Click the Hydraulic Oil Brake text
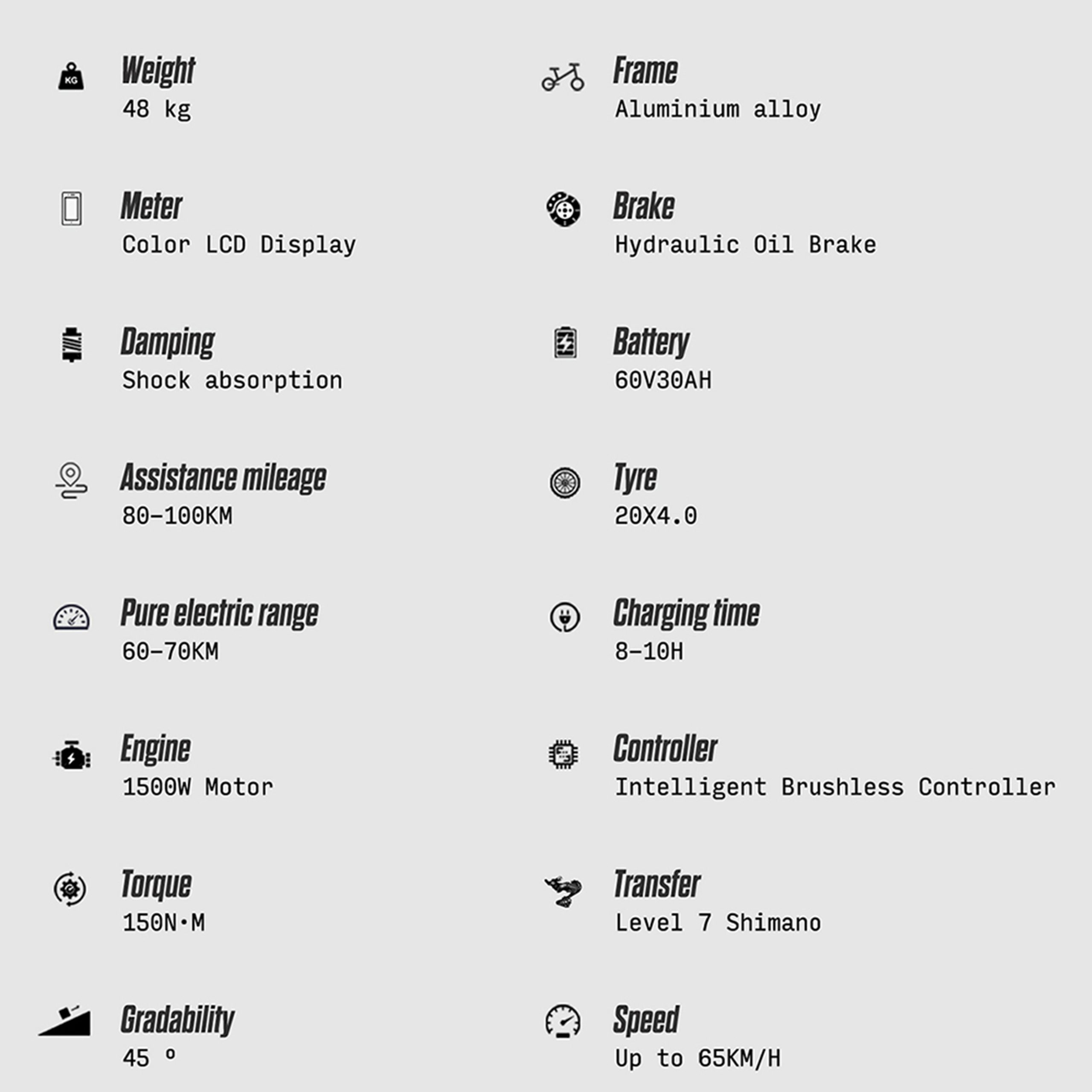The height and width of the screenshot is (1092, 1092). point(745,245)
